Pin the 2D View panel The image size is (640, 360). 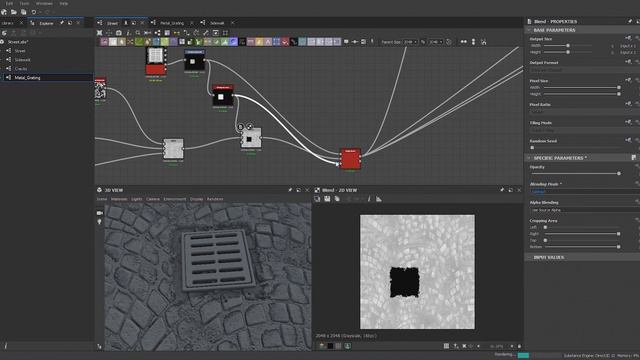click(x=502, y=190)
